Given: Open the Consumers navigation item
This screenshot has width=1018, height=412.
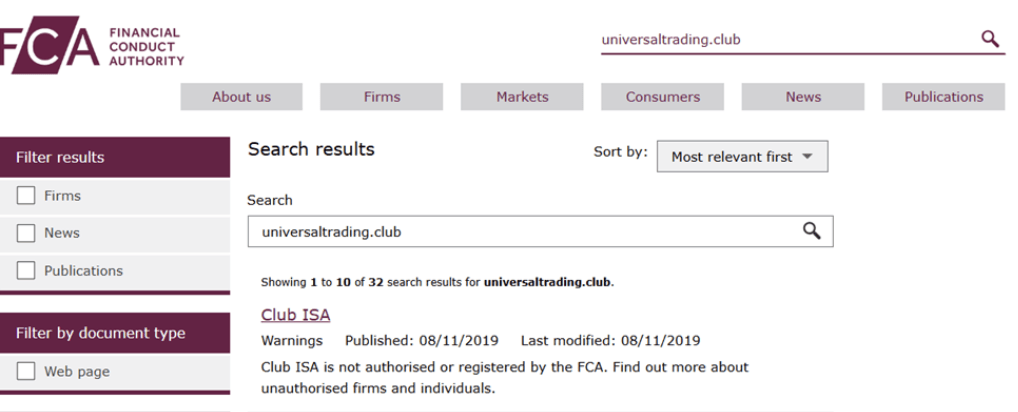Looking at the screenshot, I should click(662, 97).
